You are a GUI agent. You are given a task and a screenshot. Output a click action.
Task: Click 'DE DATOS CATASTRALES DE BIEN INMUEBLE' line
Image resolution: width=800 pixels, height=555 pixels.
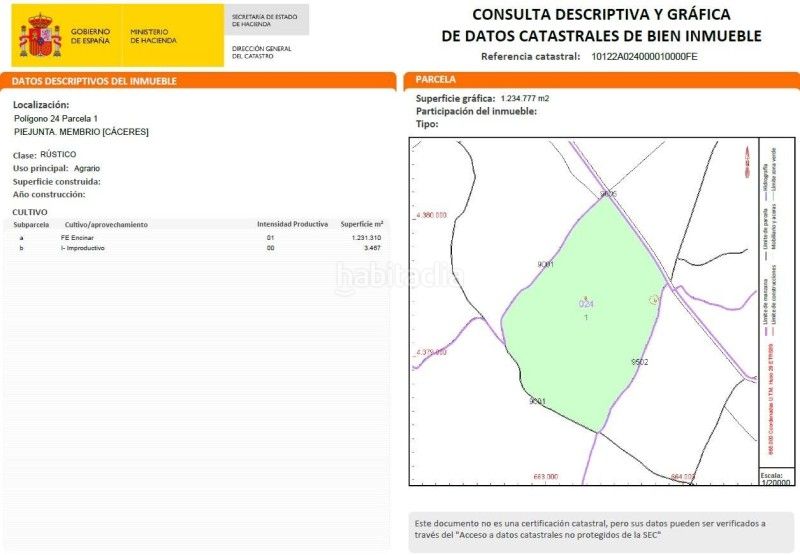point(601,36)
